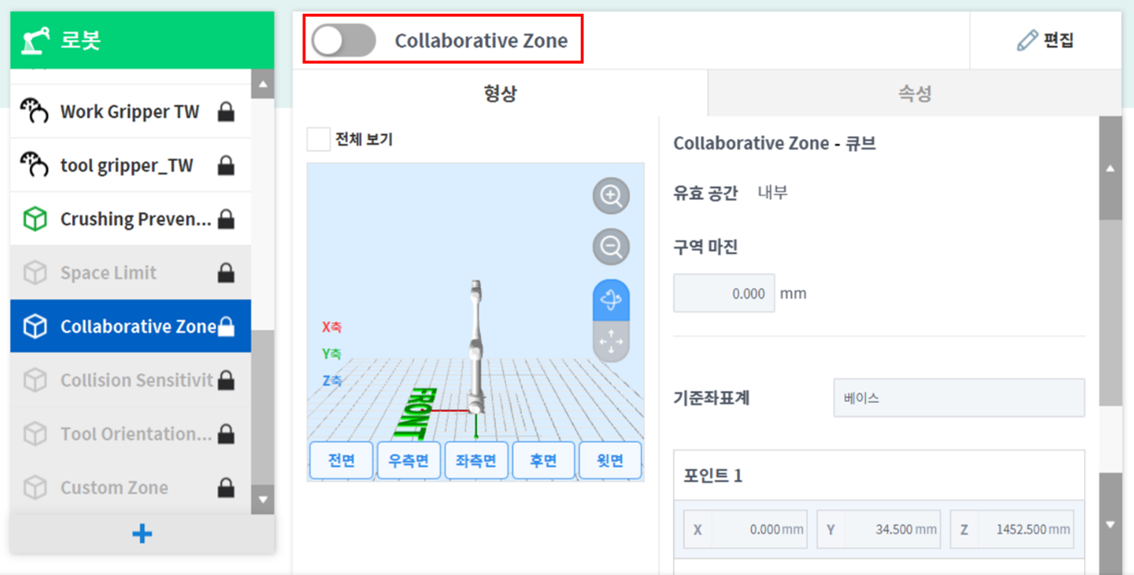Switch to the 형상 tab

point(500,94)
